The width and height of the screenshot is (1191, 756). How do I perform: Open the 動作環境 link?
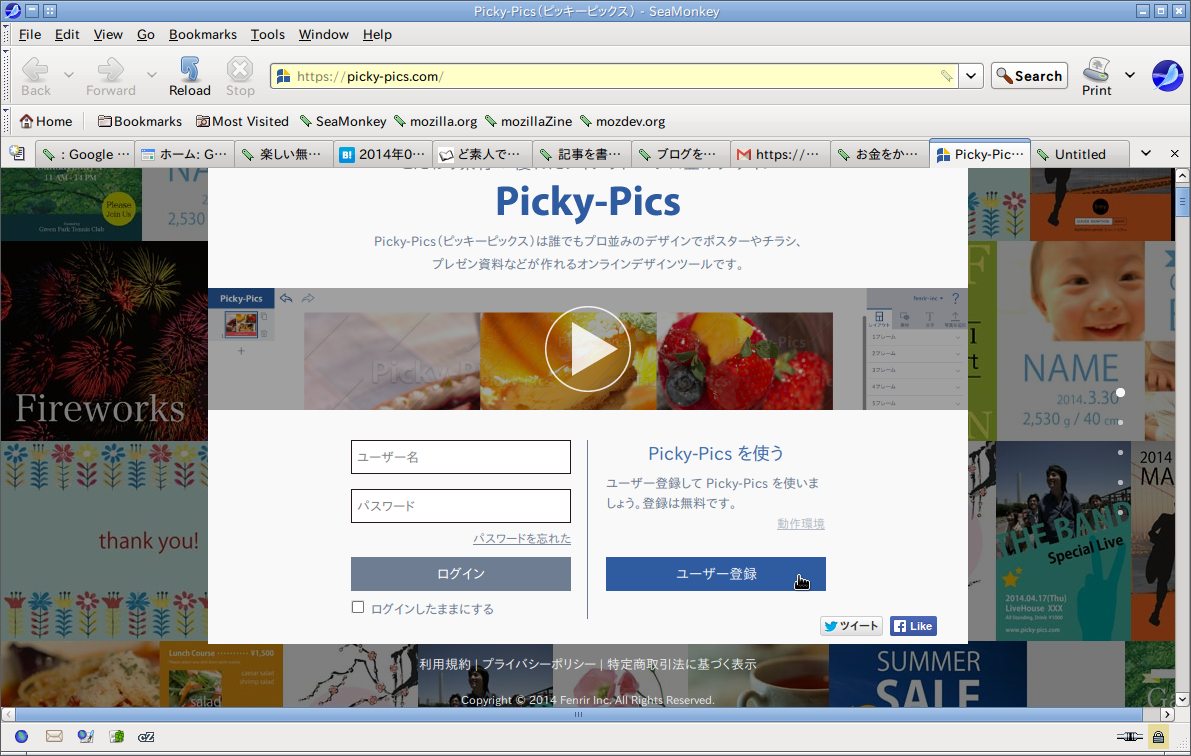(x=801, y=523)
